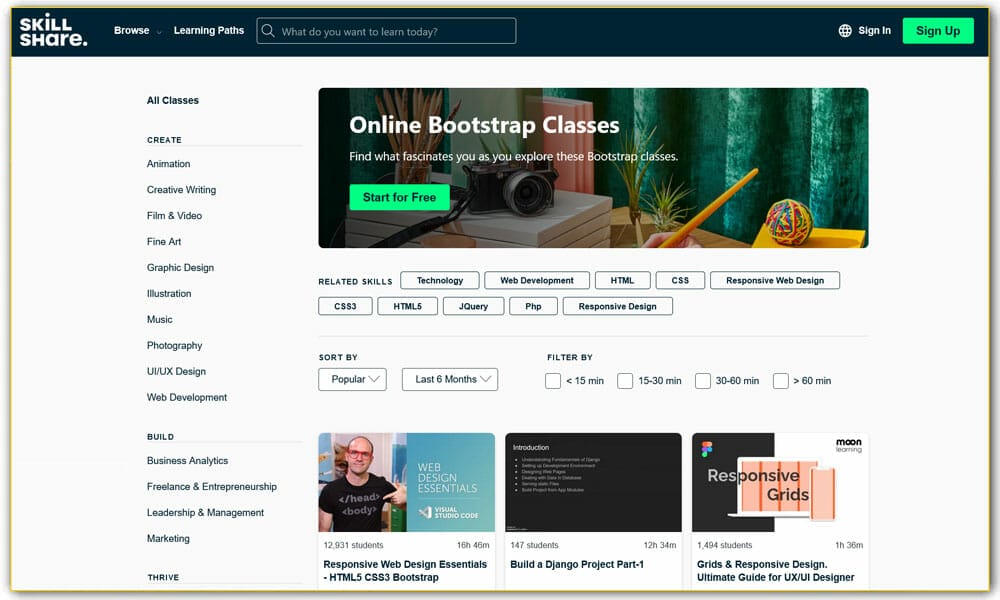The height and width of the screenshot is (600, 1000).
Task: Open the "Build a Django Project Part-1" thumbnail
Action: pos(593,482)
